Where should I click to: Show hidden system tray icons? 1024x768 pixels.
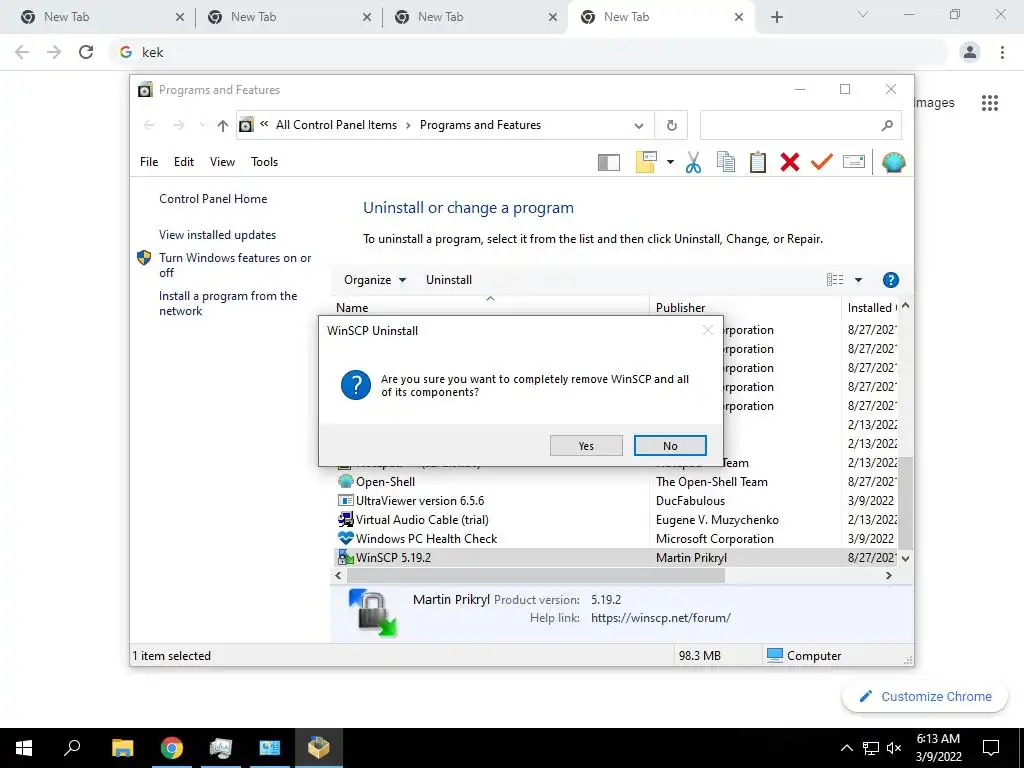[846, 748]
